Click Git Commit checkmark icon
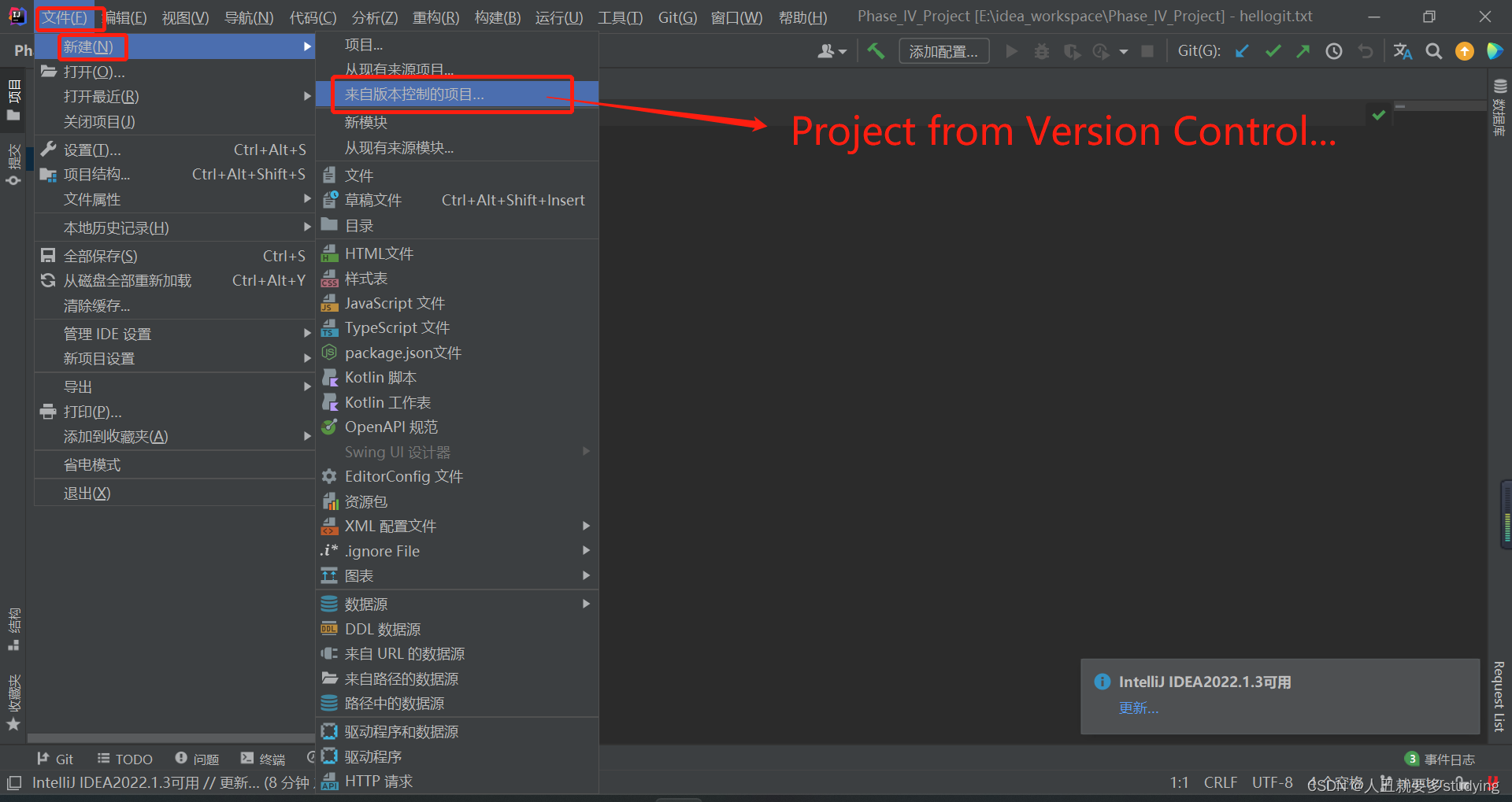Screen dimensions: 1512x802 (1273, 51)
